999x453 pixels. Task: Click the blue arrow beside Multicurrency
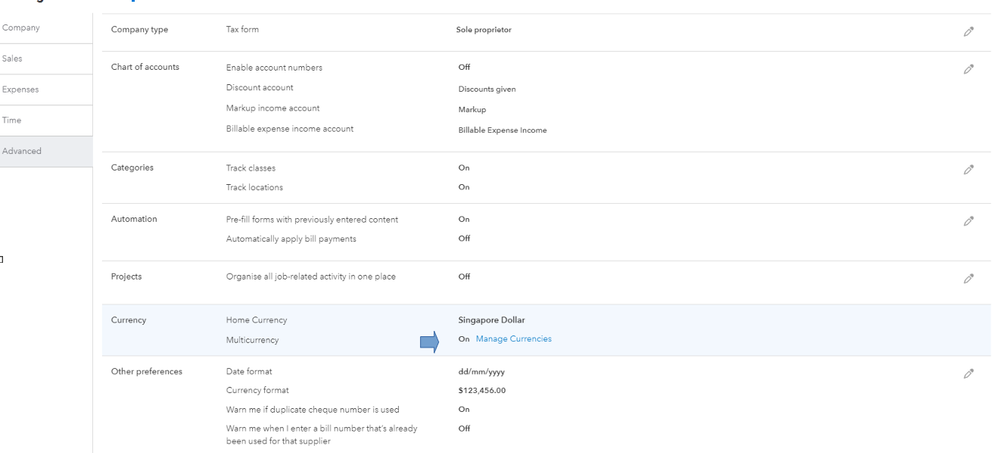coord(429,342)
